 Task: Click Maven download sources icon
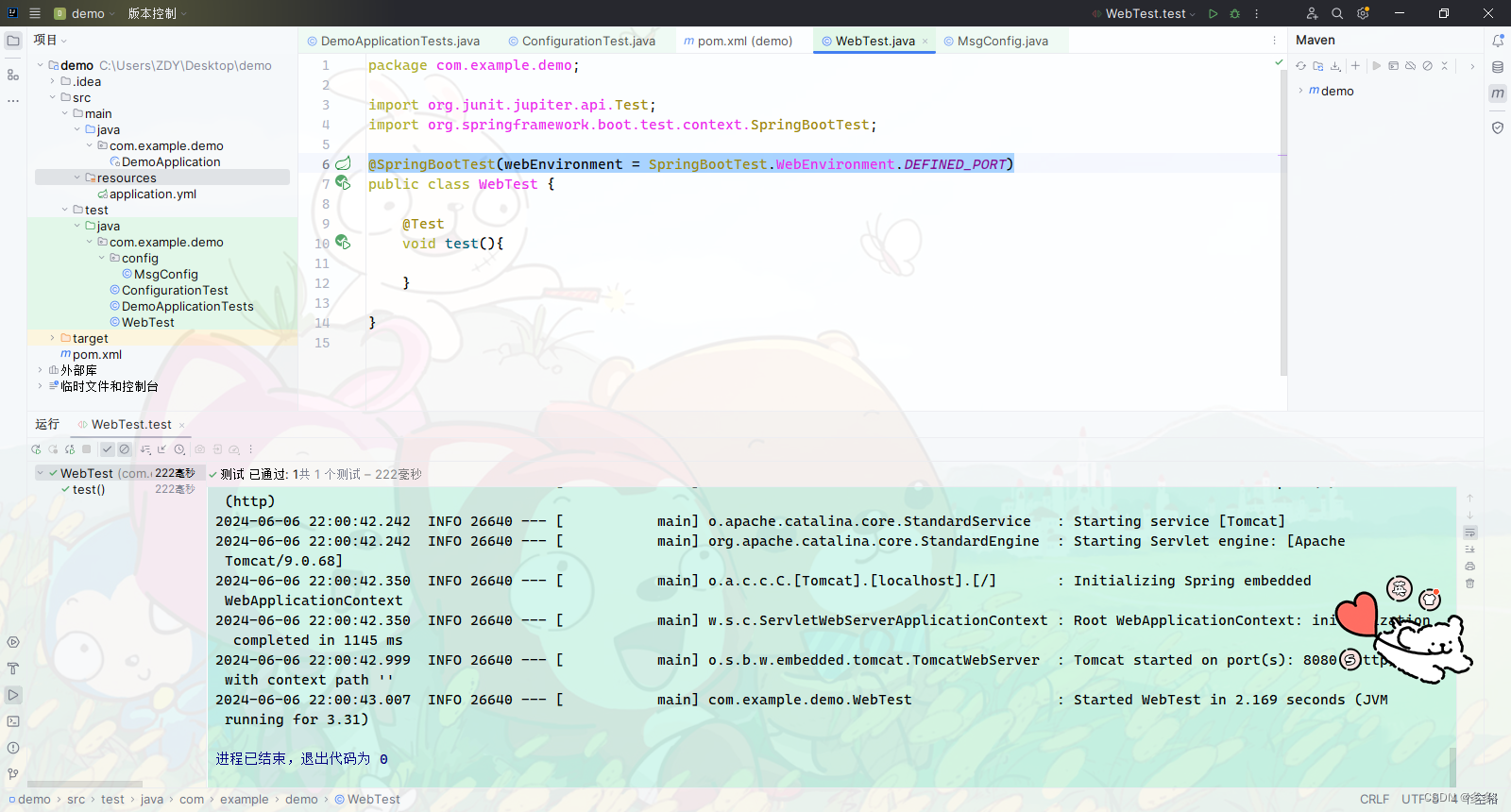point(1335,66)
